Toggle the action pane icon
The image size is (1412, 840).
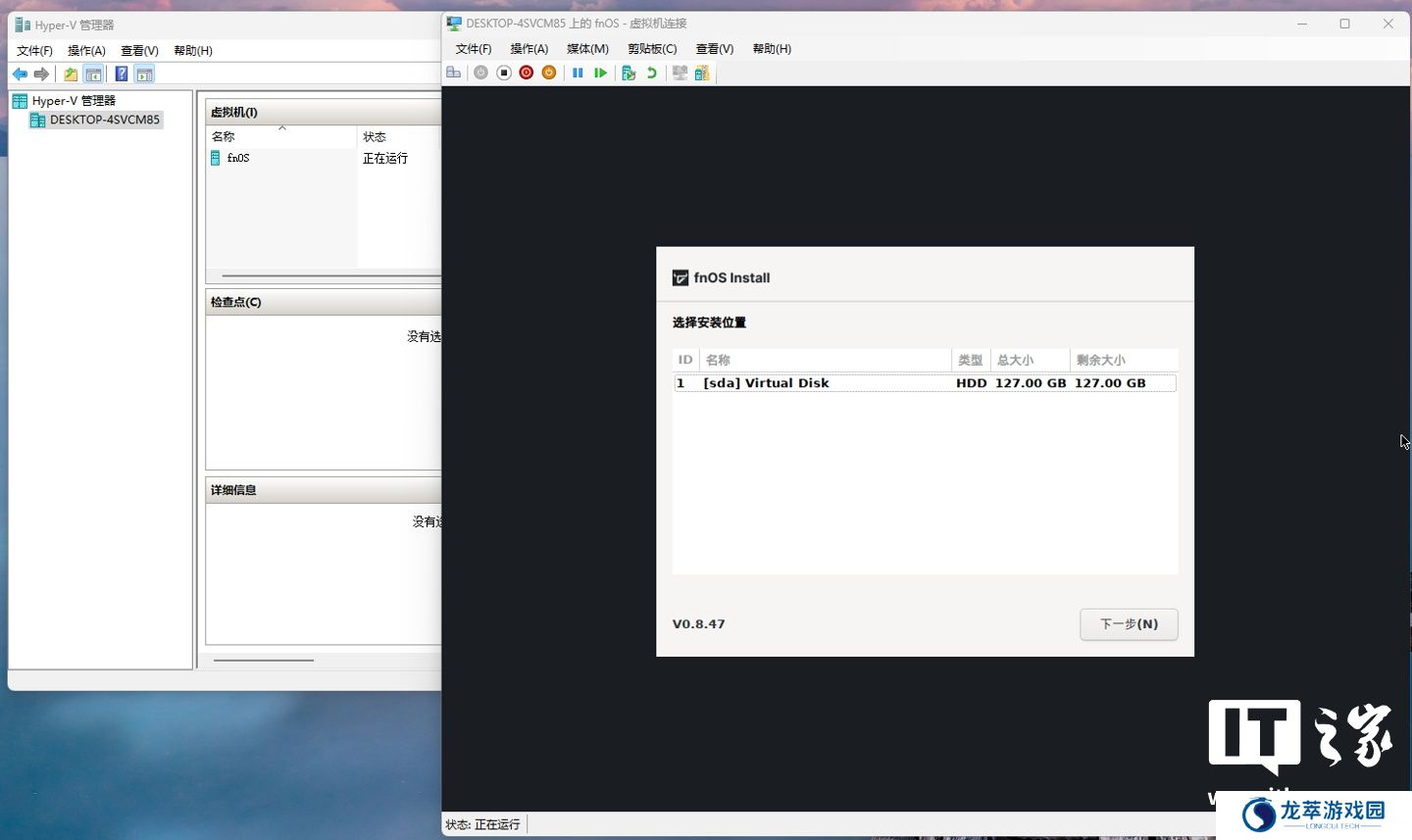click(x=144, y=74)
